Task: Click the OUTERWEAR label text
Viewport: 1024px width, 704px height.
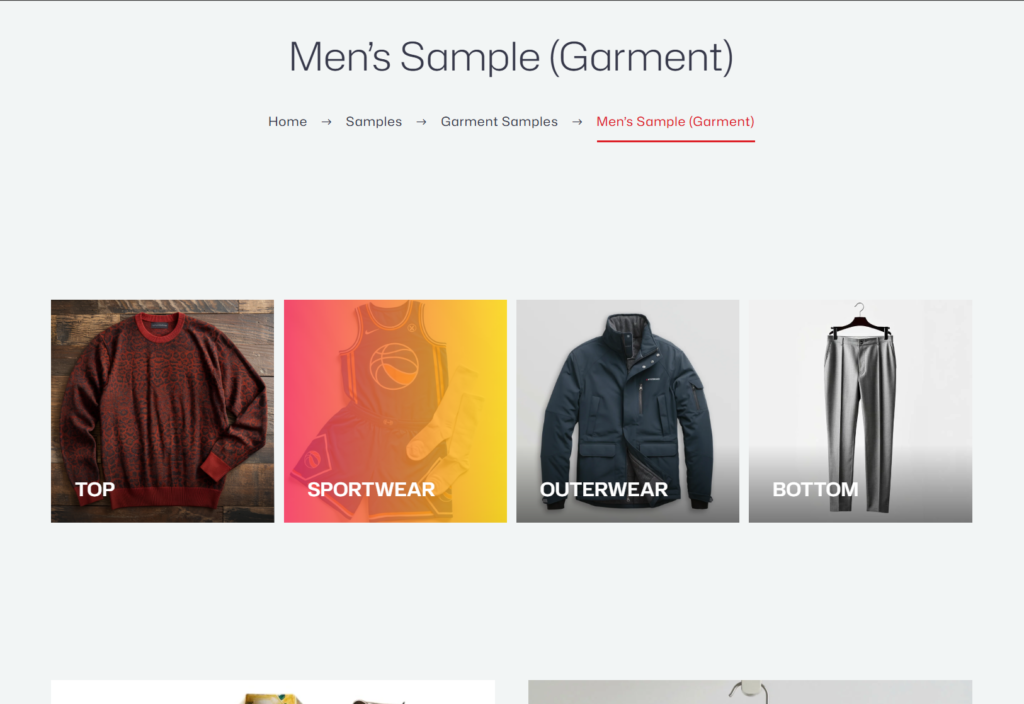Action: [x=603, y=489]
